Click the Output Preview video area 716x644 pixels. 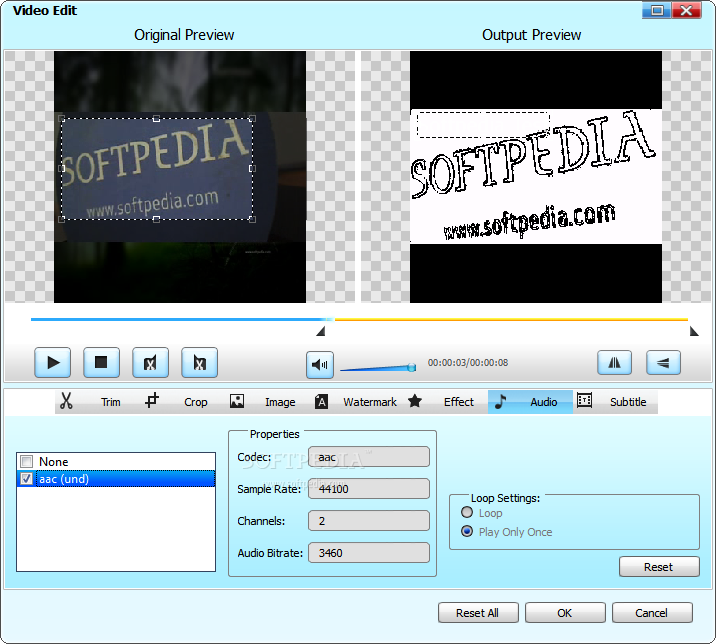(x=536, y=177)
